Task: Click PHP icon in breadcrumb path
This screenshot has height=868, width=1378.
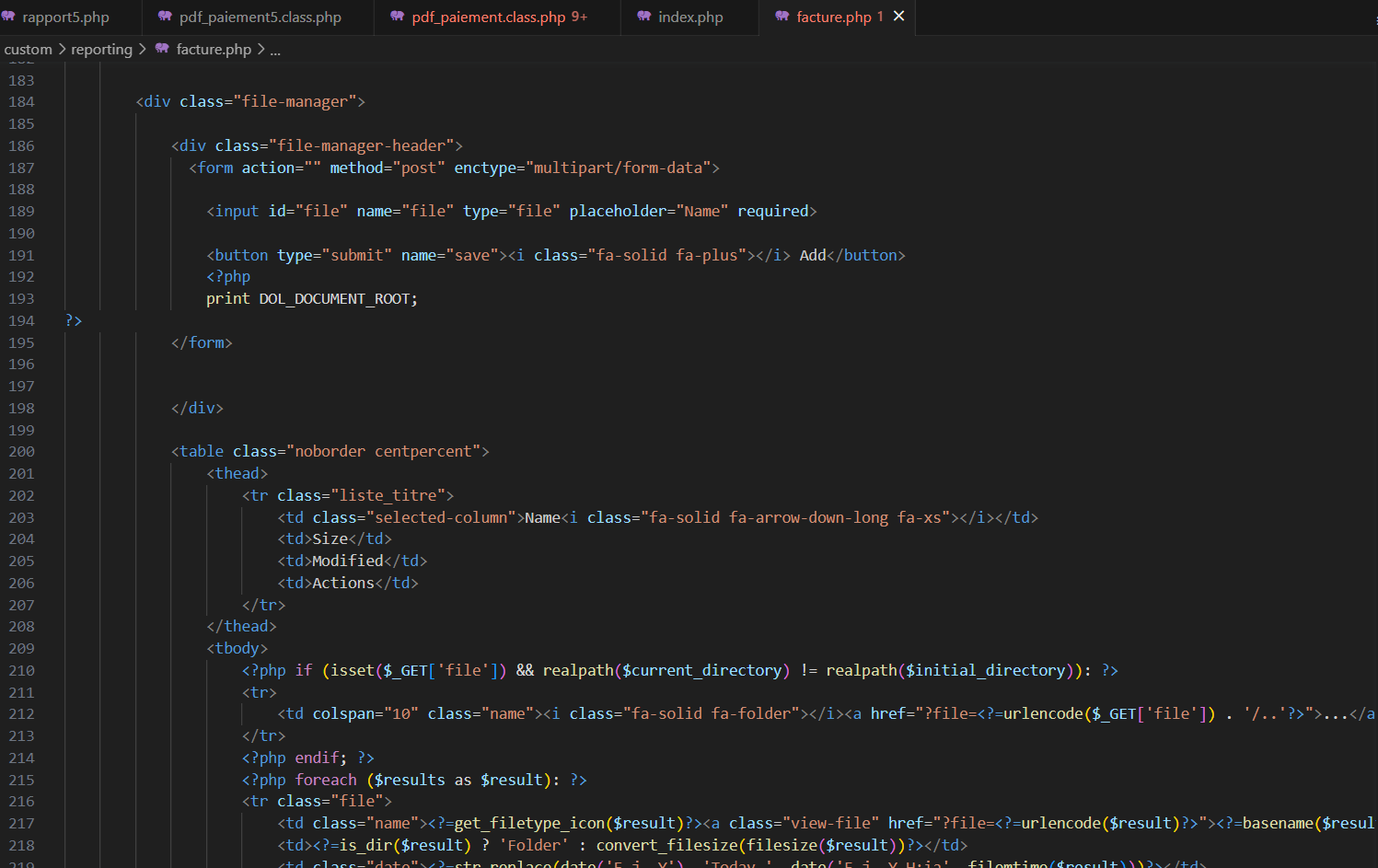Action: click(162, 49)
